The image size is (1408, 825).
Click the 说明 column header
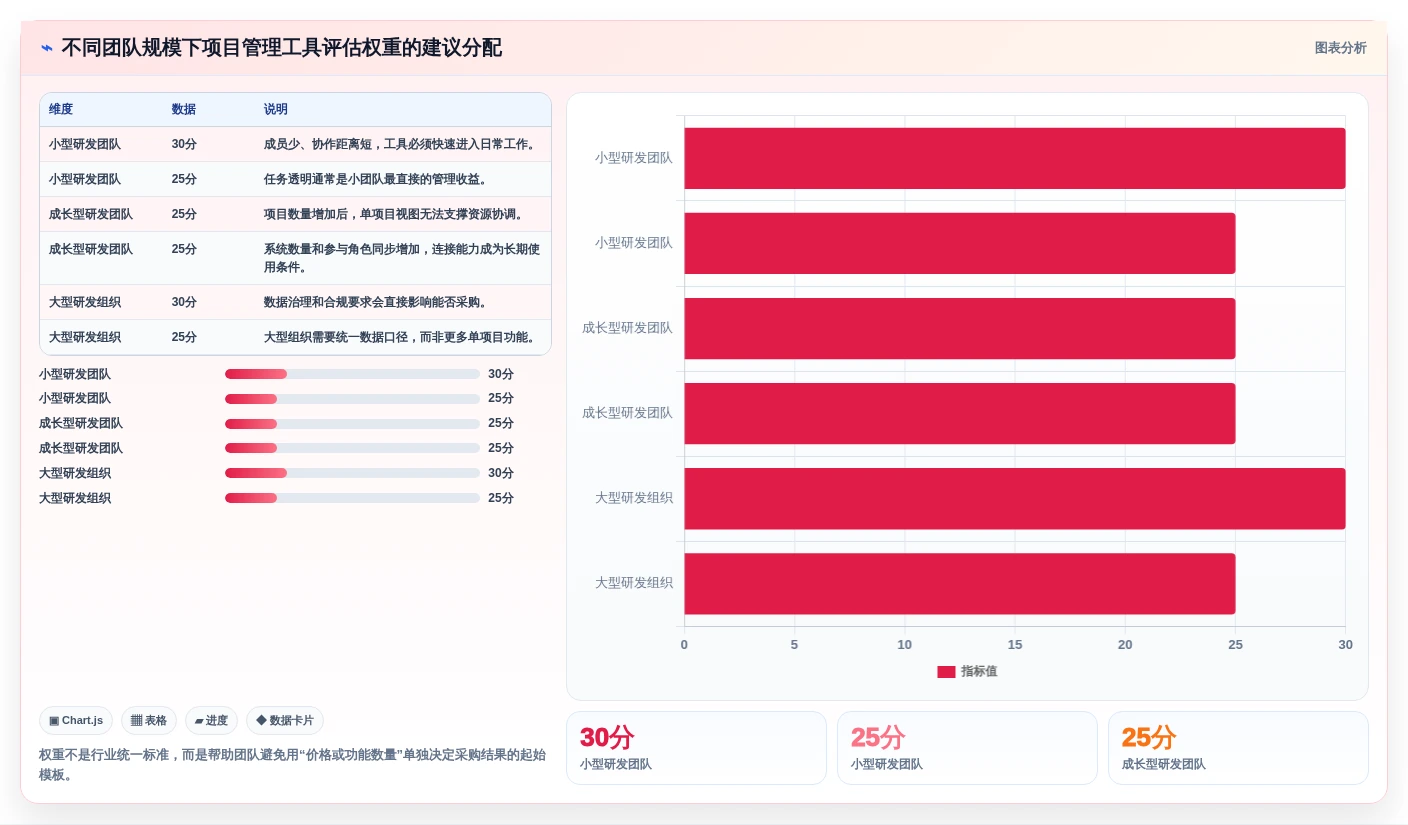(x=276, y=109)
